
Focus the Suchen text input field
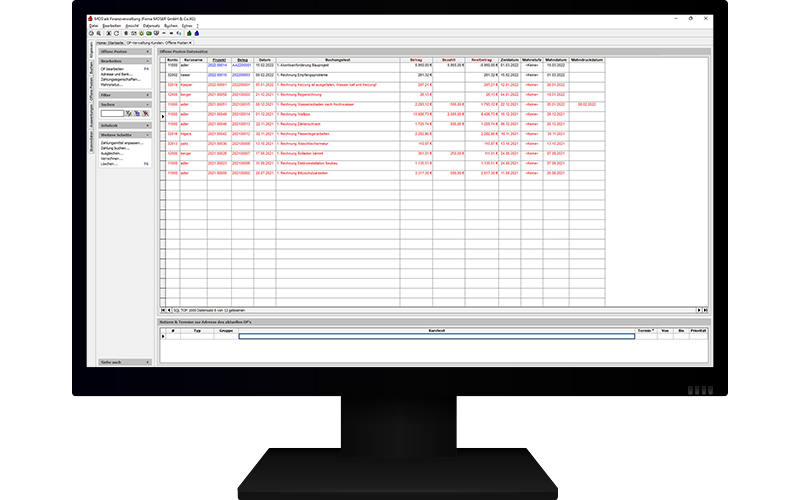(112, 113)
